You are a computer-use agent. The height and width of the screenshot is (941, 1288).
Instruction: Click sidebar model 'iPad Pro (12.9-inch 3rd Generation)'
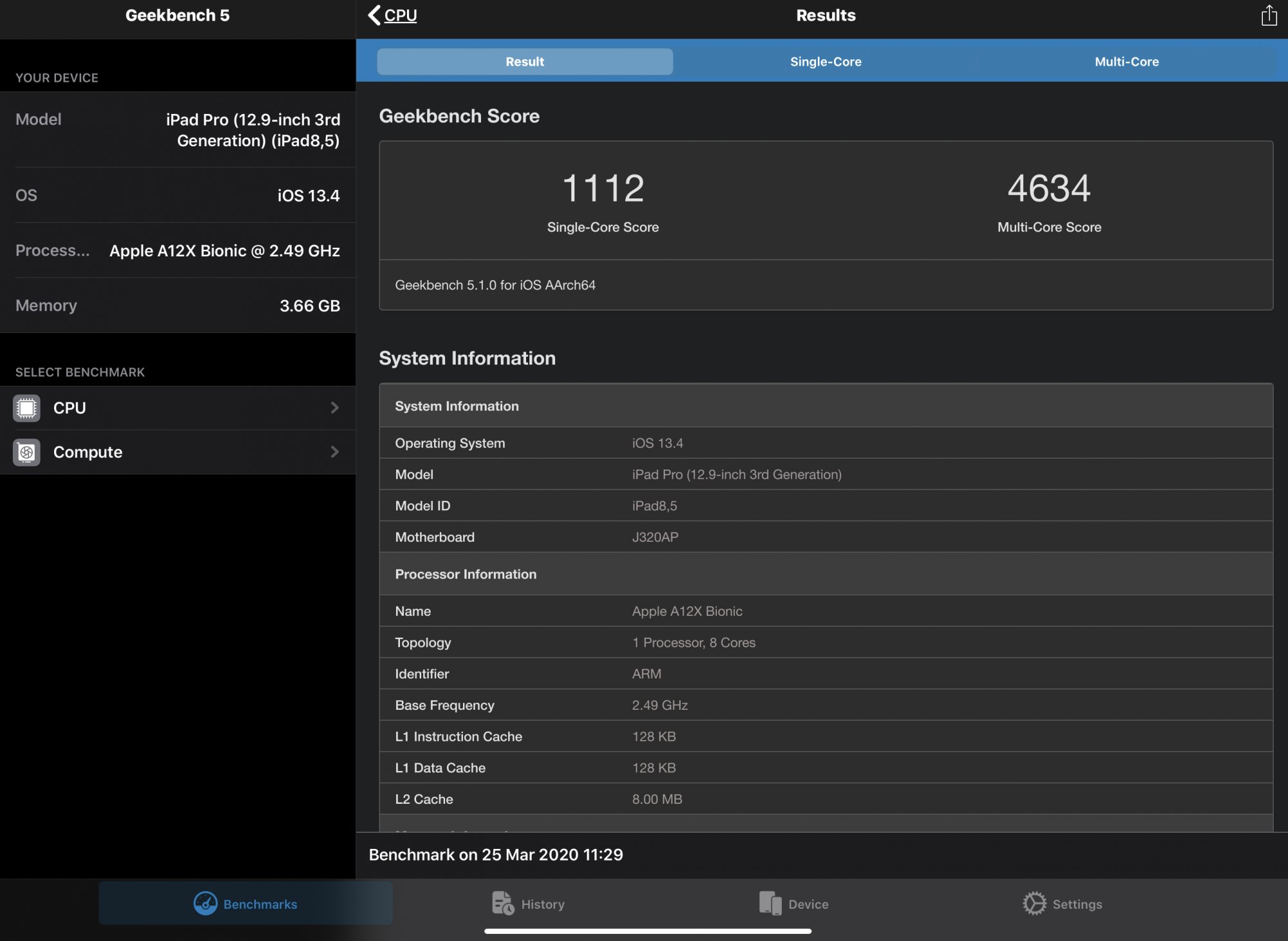tap(252, 130)
